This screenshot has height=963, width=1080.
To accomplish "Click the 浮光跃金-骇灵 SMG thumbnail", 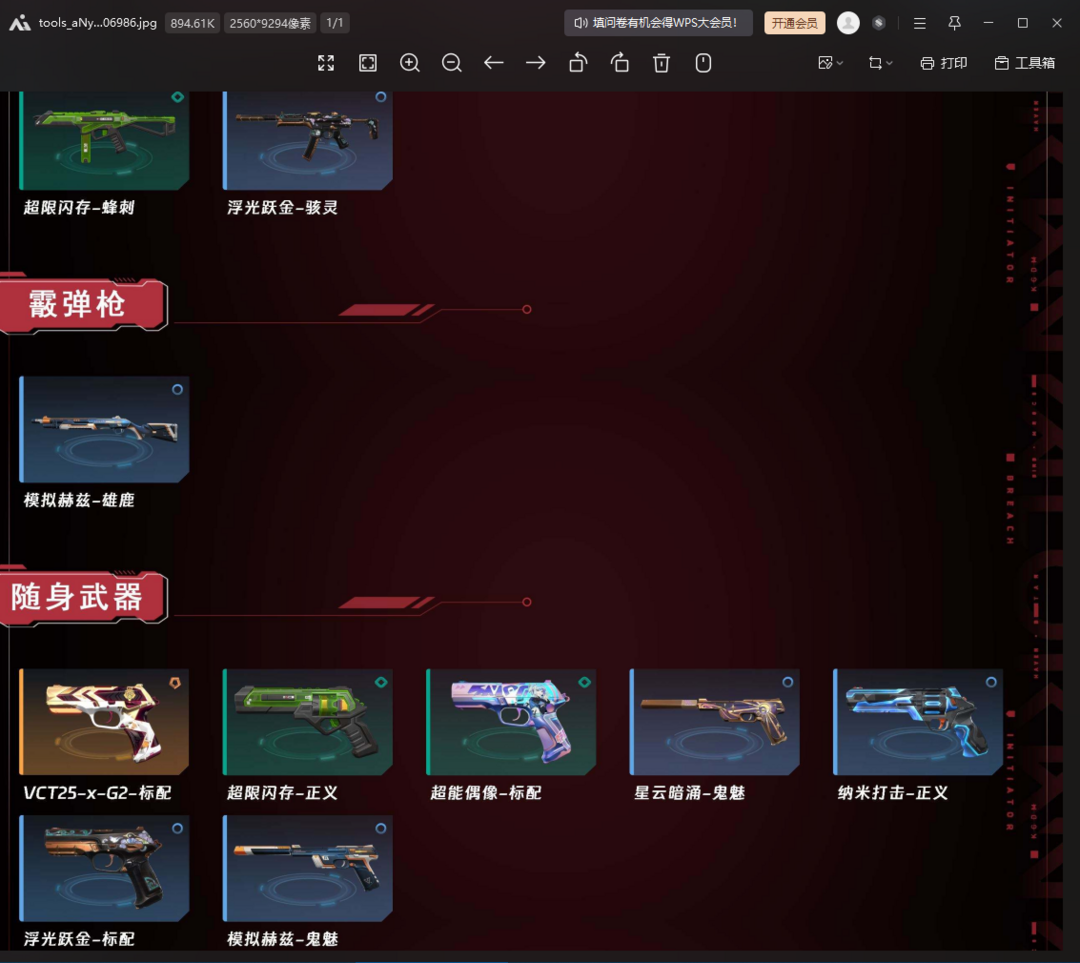I will tap(308, 141).
